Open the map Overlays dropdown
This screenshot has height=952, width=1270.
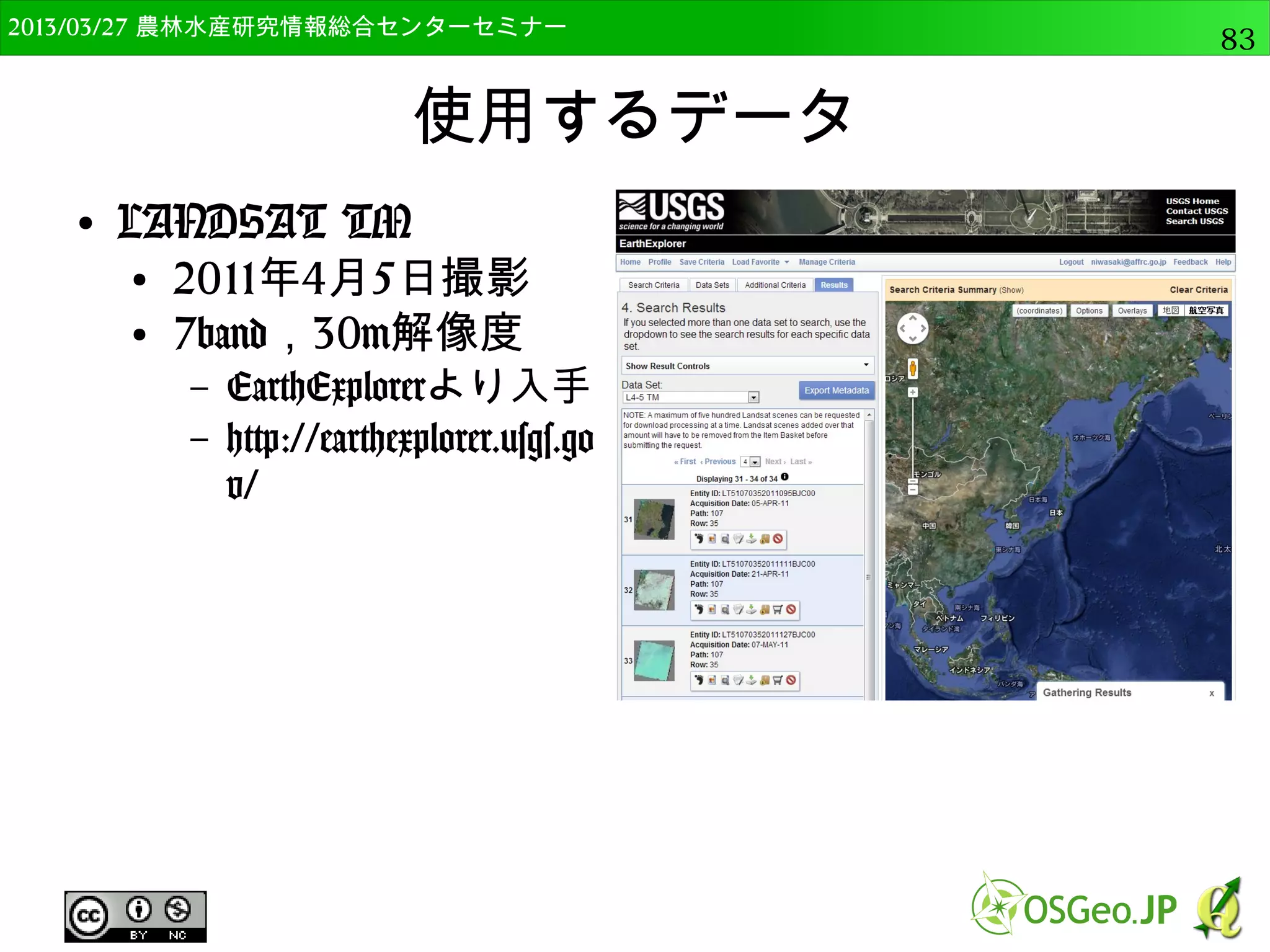coord(1132,311)
